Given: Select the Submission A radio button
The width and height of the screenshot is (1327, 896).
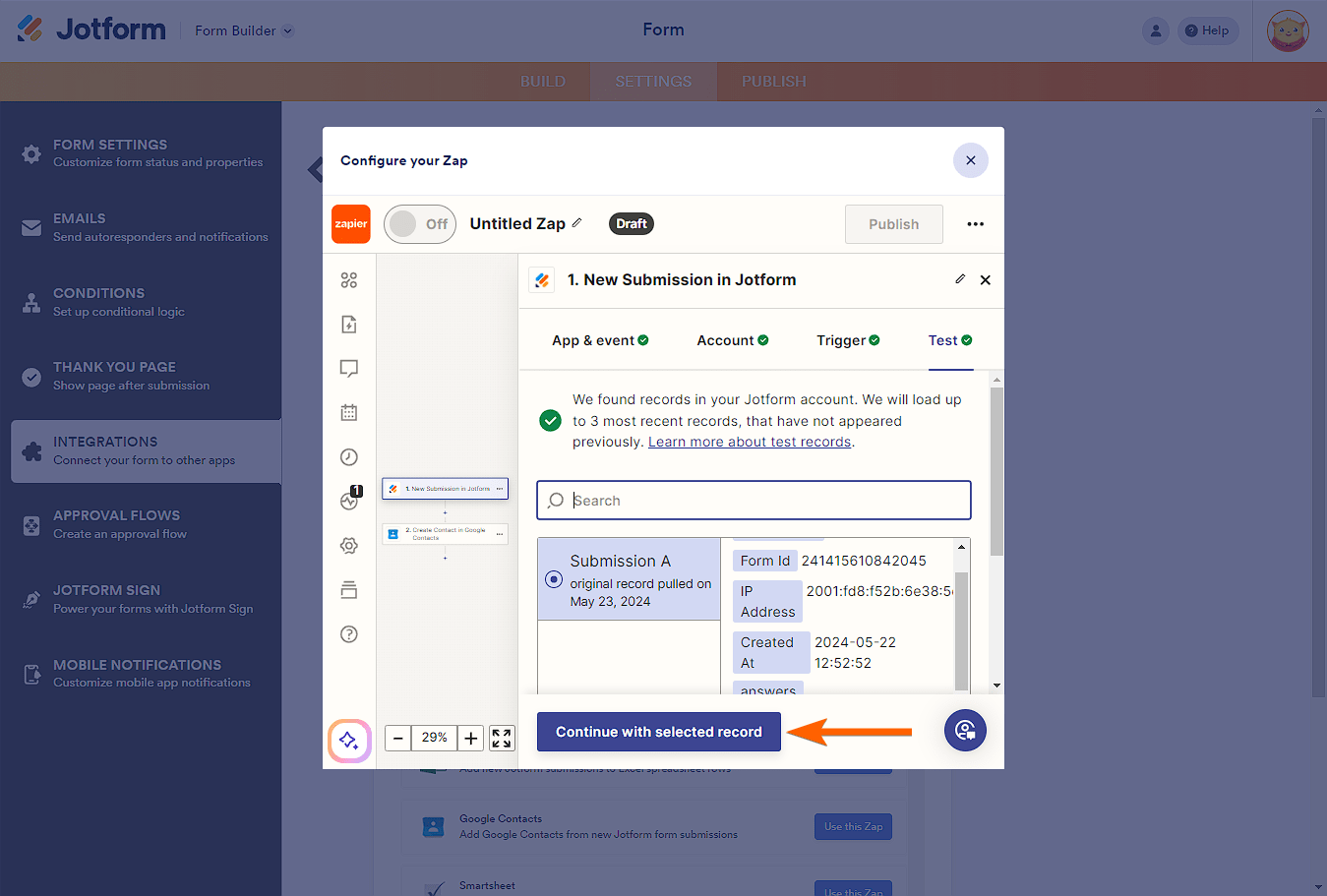Looking at the screenshot, I should tap(554, 579).
